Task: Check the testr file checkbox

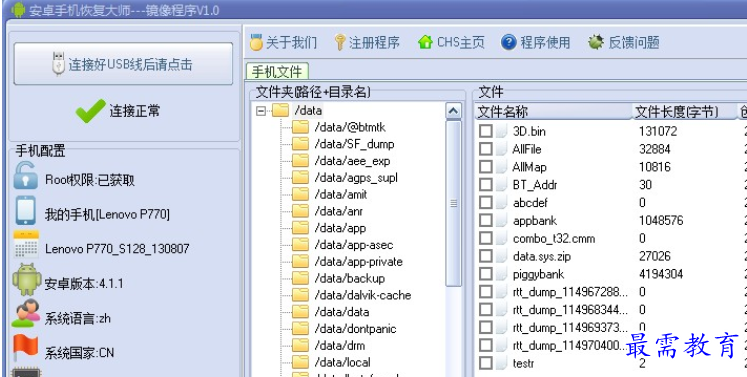Action: click(485, 363)
